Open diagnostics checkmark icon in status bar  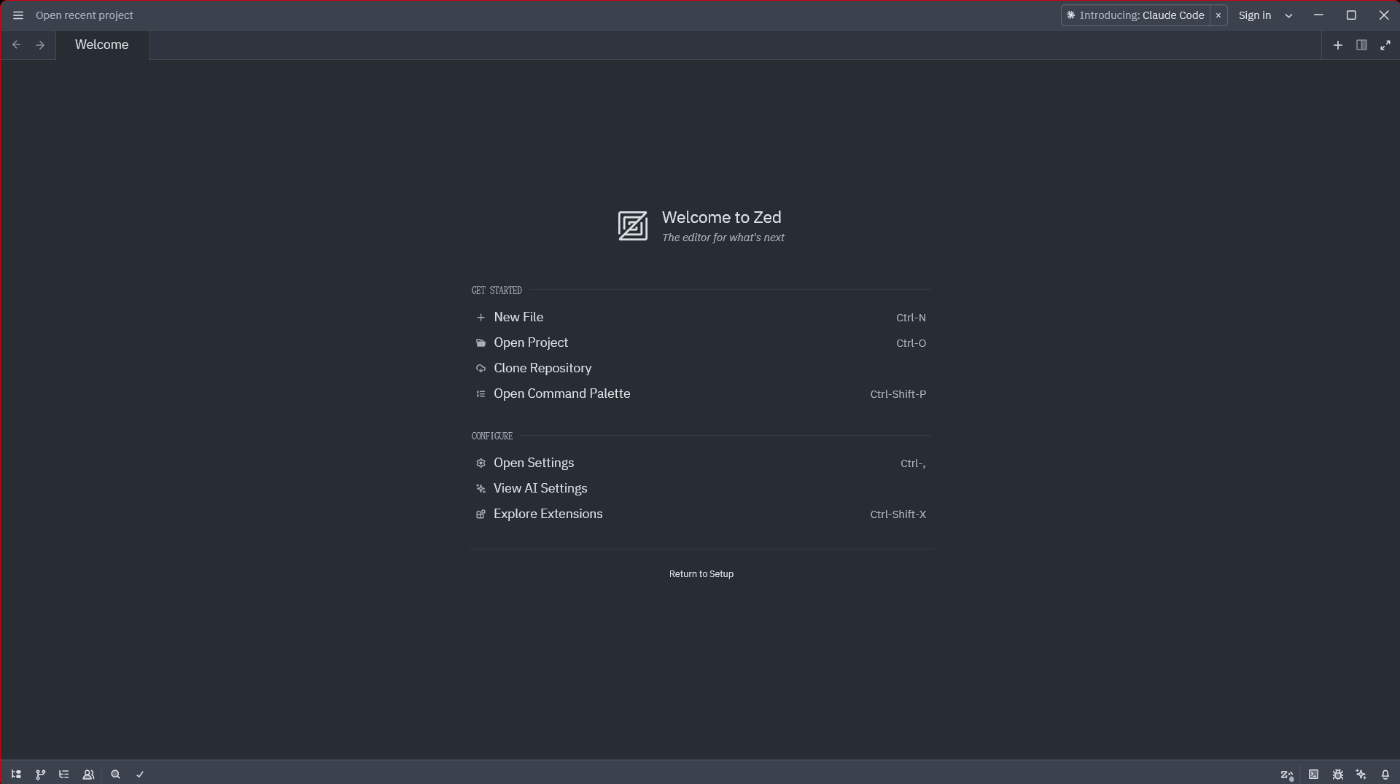[140, 774]
